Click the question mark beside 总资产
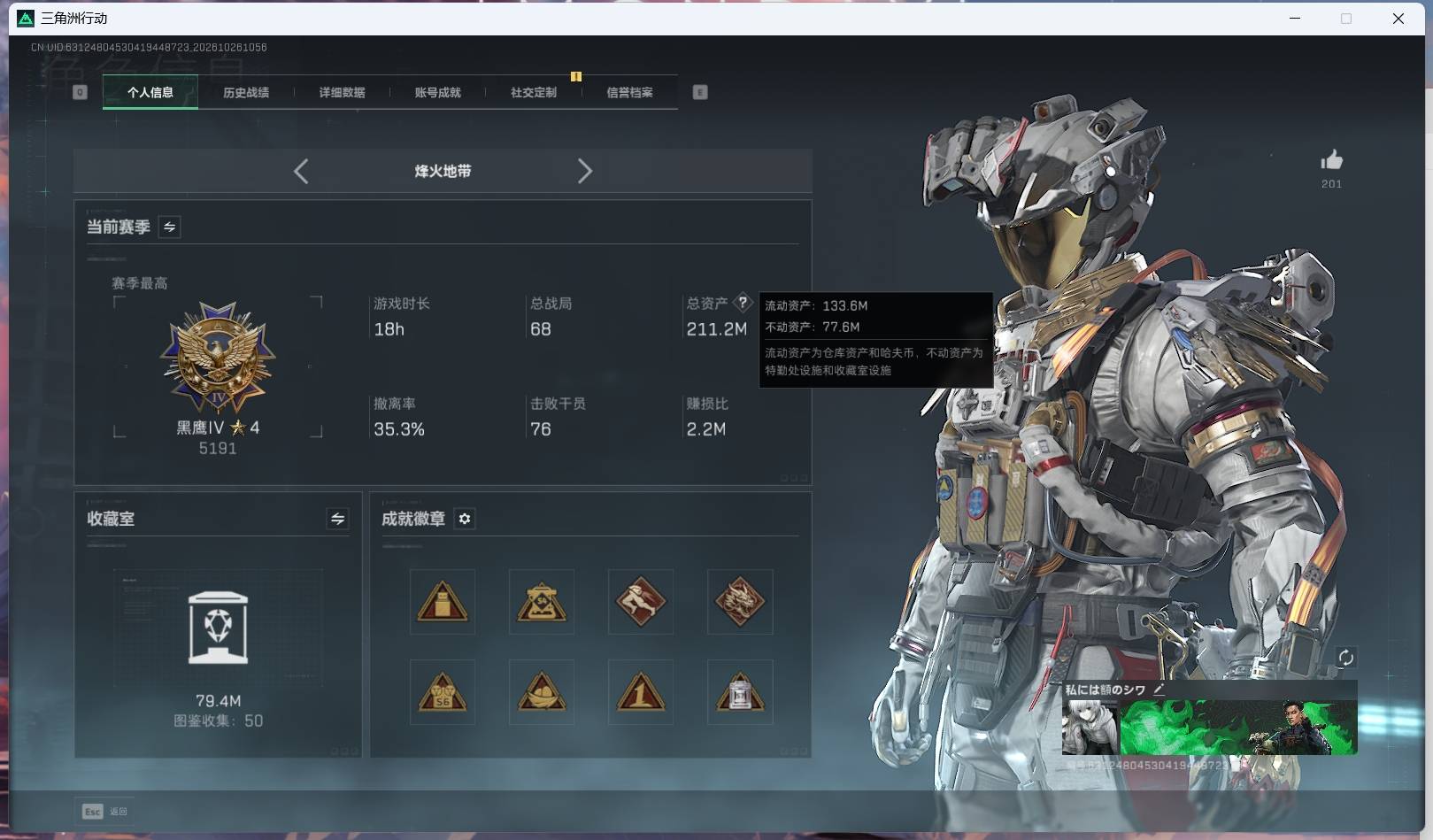This screenshot has width=1433, height=840. coord(743,303)
